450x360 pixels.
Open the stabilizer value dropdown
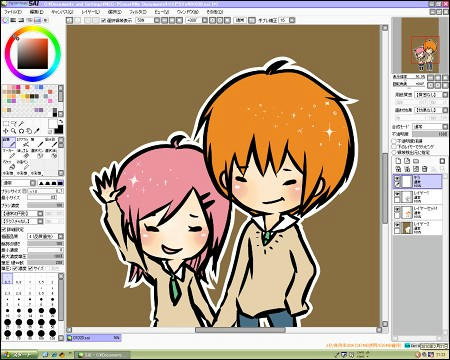point(287,20)
